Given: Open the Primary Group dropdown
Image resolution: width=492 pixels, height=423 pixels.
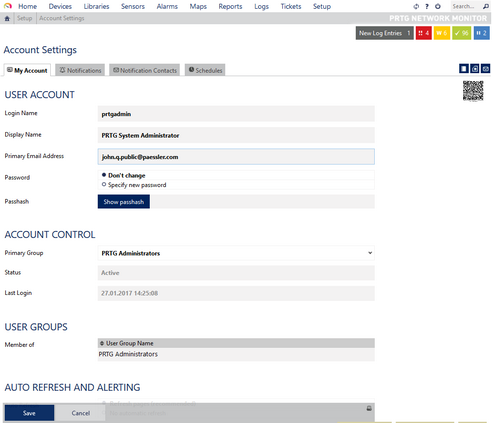Looking at the screenshot, I should (x=236, y=253).
